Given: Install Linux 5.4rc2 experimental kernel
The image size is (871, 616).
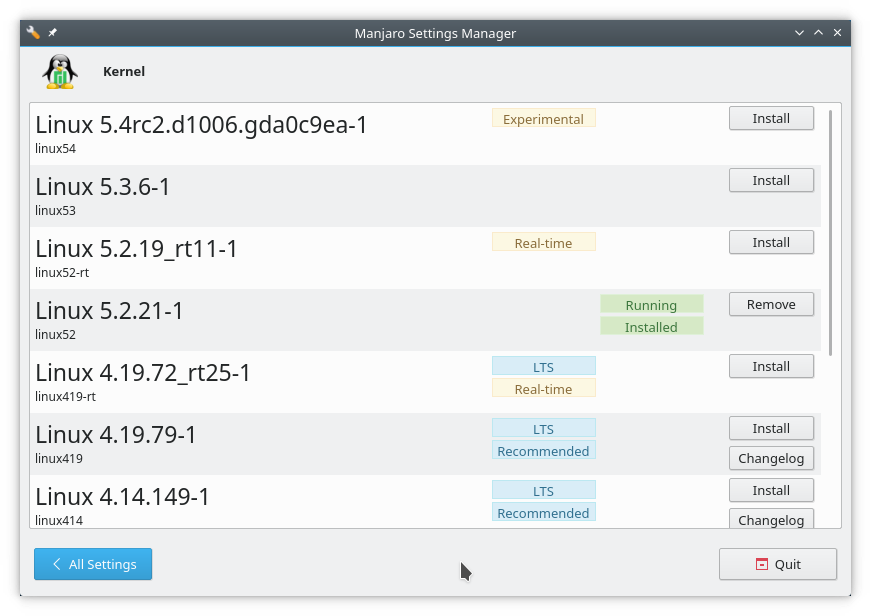Looking at the screenshot, I should (x=771, y=118).
